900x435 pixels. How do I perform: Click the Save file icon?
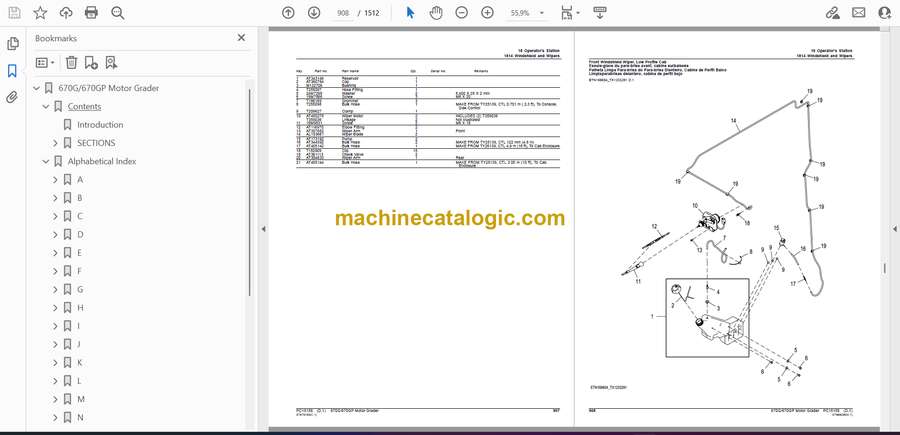(14, 13)
